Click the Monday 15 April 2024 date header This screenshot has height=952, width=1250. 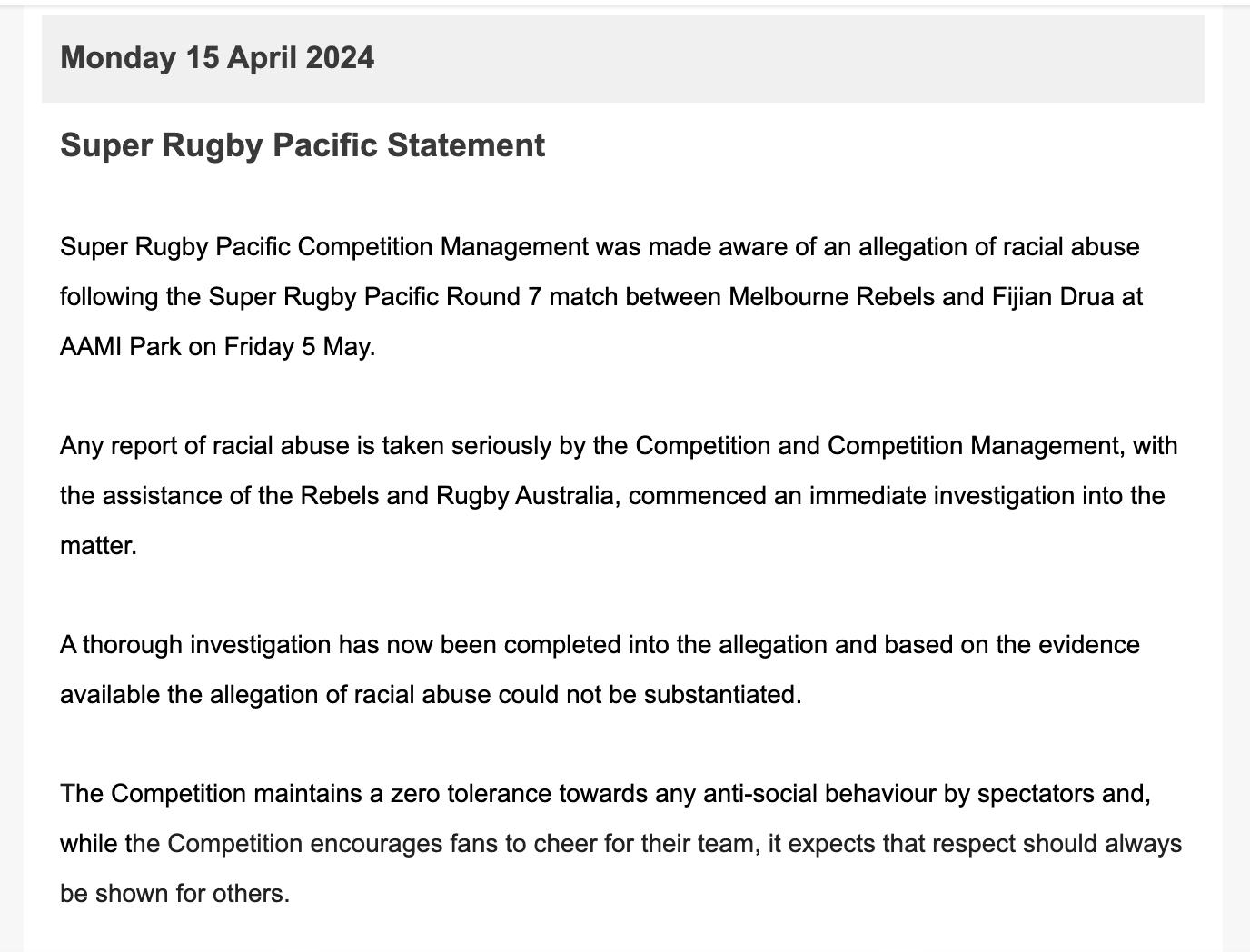(217, 58)
